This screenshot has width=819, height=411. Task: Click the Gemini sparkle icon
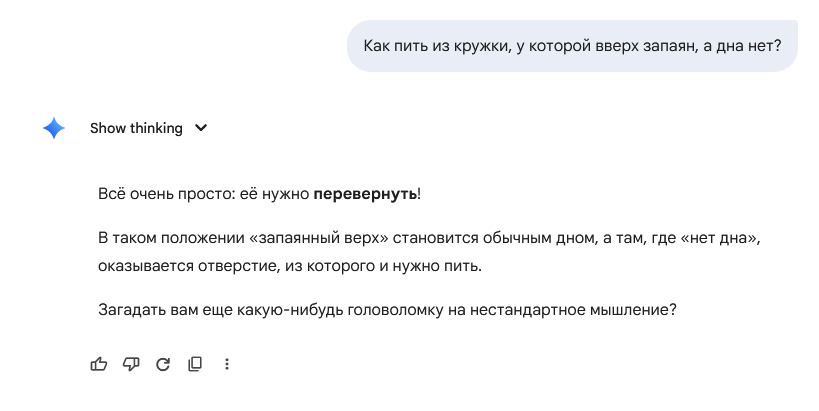coord(54,128)
